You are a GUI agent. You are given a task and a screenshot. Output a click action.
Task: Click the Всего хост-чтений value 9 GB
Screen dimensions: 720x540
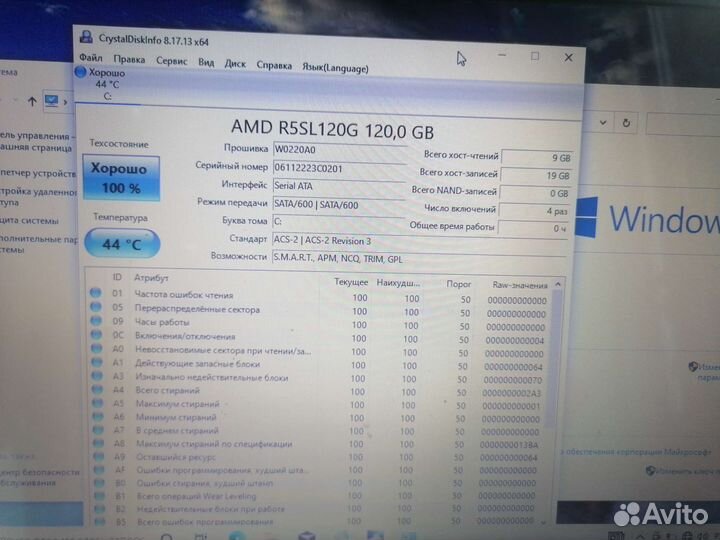click(536, 158)
